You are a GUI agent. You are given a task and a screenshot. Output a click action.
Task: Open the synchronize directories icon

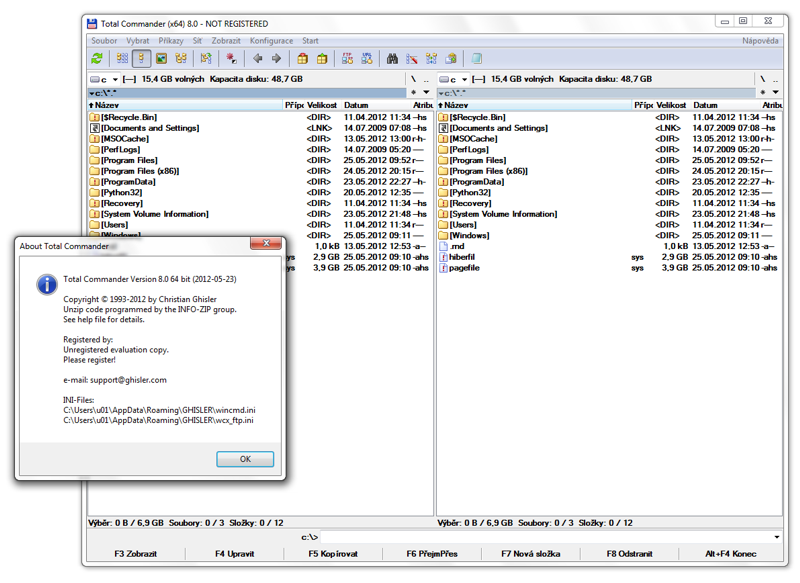pos(431,59)
